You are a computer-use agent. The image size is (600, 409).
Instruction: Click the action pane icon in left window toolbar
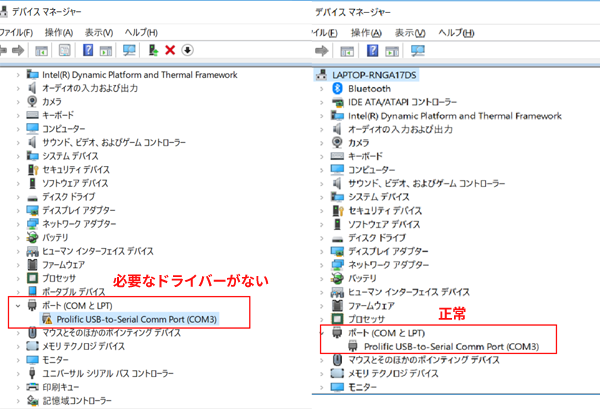[x=106, y=51]
